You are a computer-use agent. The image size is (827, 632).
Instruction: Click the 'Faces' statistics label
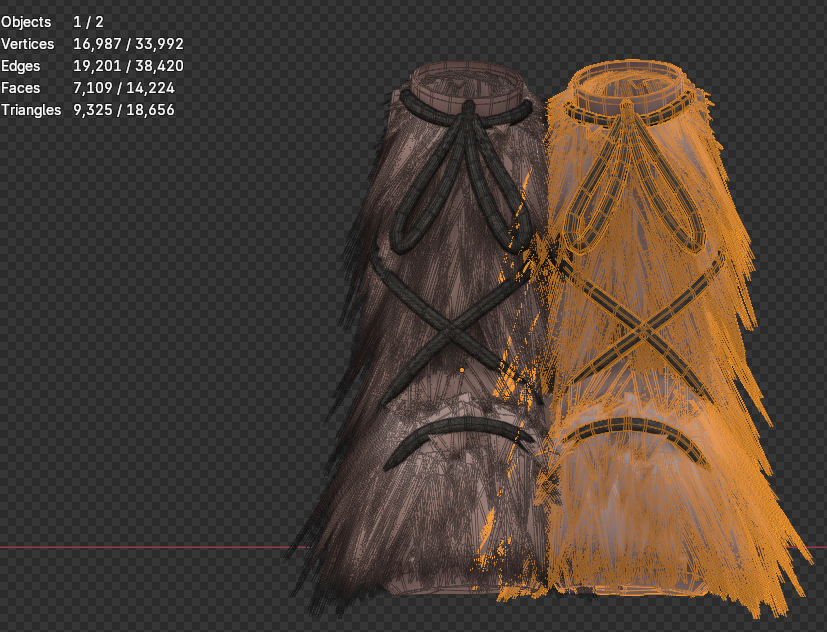pyautogui.click(x=21, y=88)
